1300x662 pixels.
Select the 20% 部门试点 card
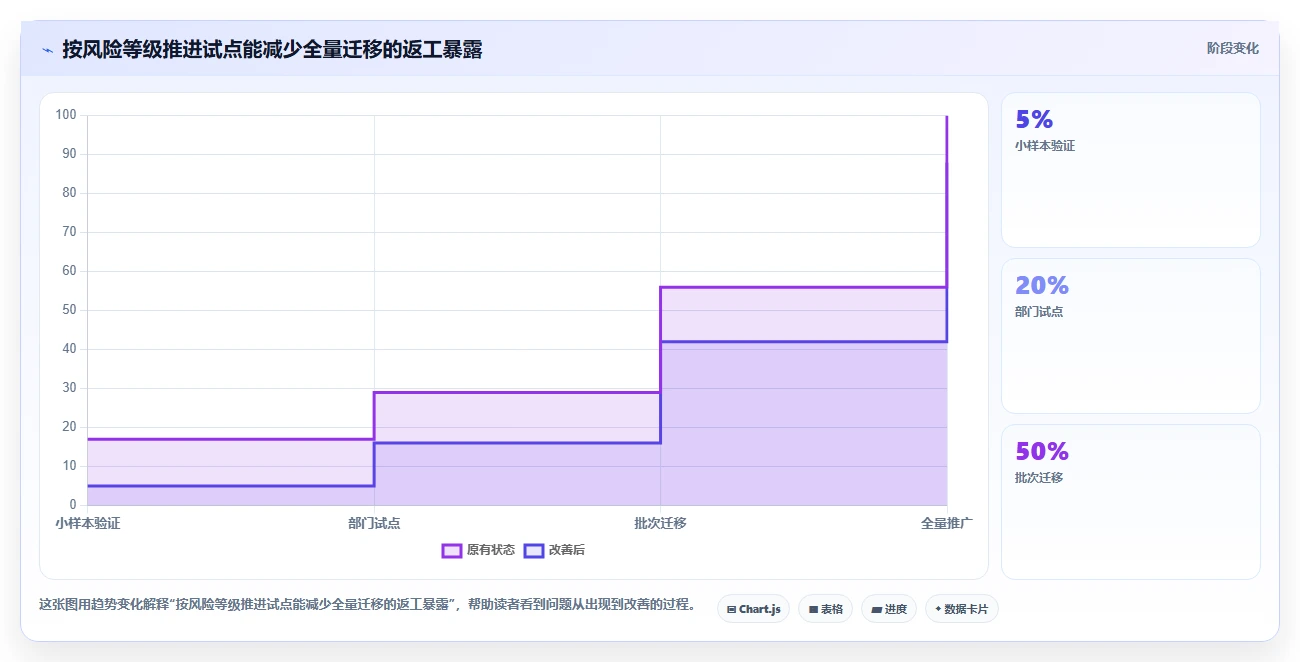click(1131, 336)
